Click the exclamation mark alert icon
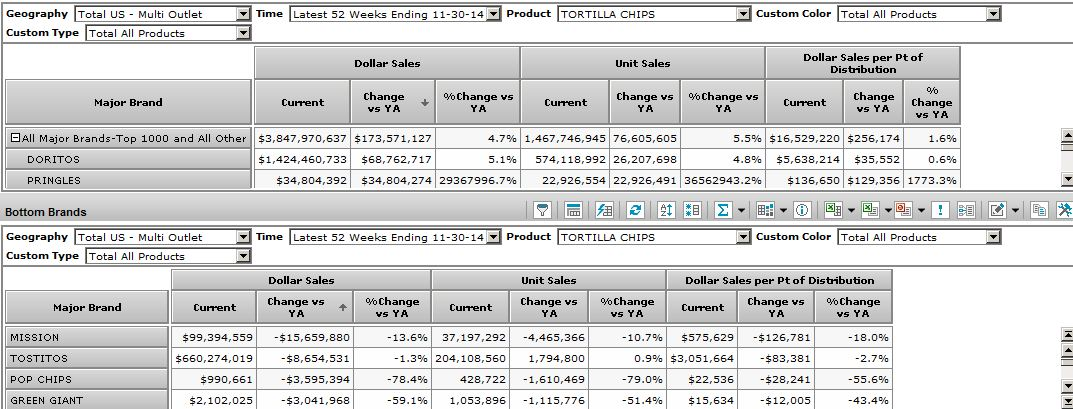Image resolution: width=1073 pixels, height=409 pixels. point(941,211)
